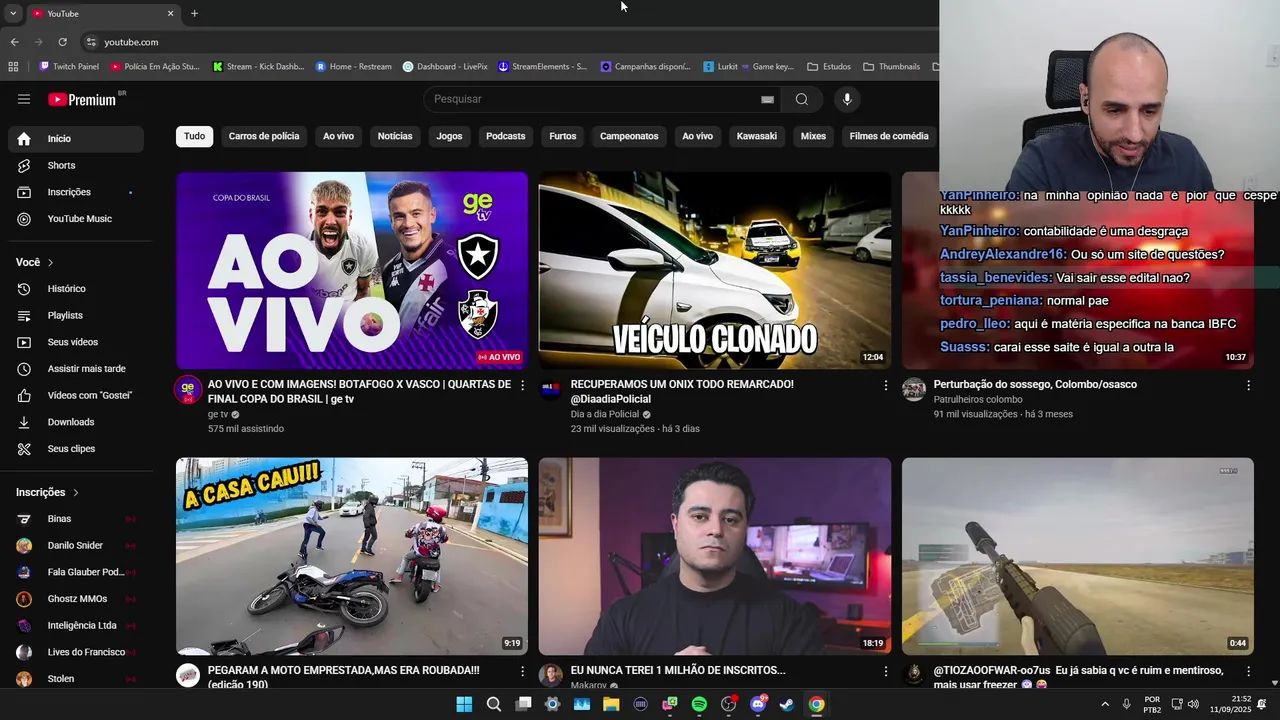Open Dia a dia Policial channel name
Image resolution: width=1280 pixels, height=720 pixels.
[x=604, y=414]
